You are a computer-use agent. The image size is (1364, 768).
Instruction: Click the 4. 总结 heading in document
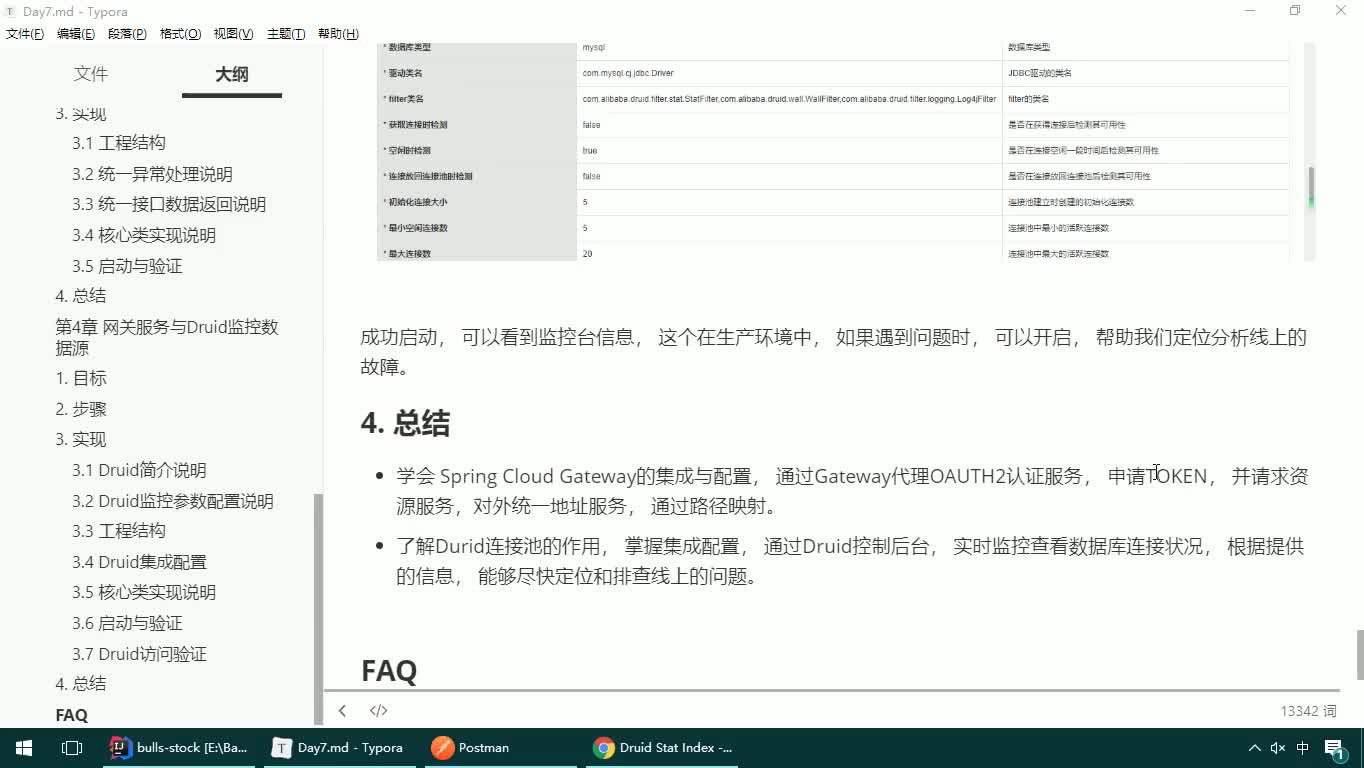click(x=405, y=424)
